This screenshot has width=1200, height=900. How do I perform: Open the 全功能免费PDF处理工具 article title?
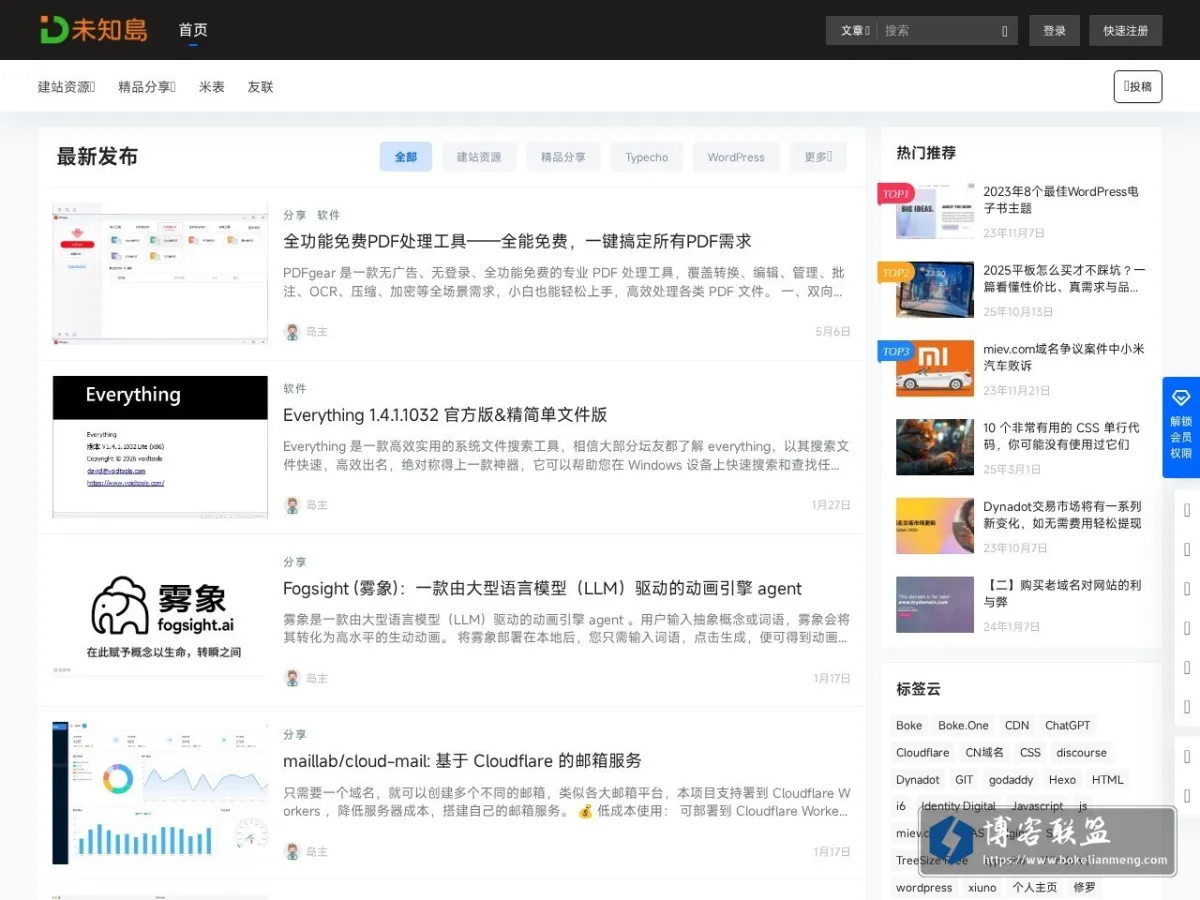[517, 241]
